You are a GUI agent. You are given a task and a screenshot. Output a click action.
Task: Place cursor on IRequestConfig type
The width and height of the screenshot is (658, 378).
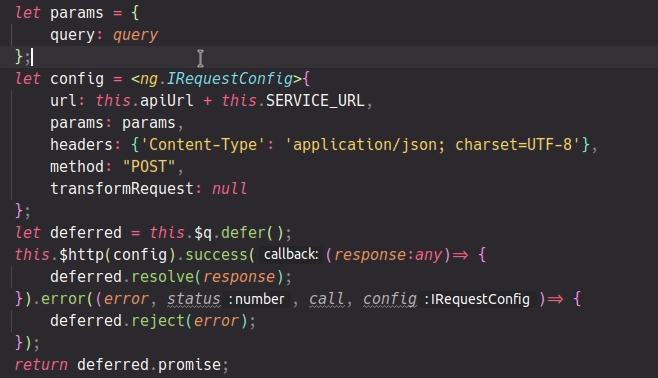pos(230,79)
